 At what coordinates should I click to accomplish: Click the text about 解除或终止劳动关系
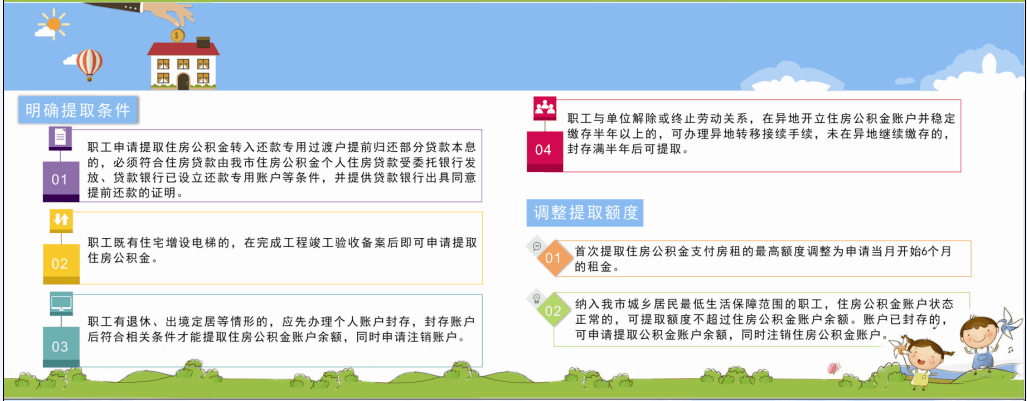tap(760, 133)
